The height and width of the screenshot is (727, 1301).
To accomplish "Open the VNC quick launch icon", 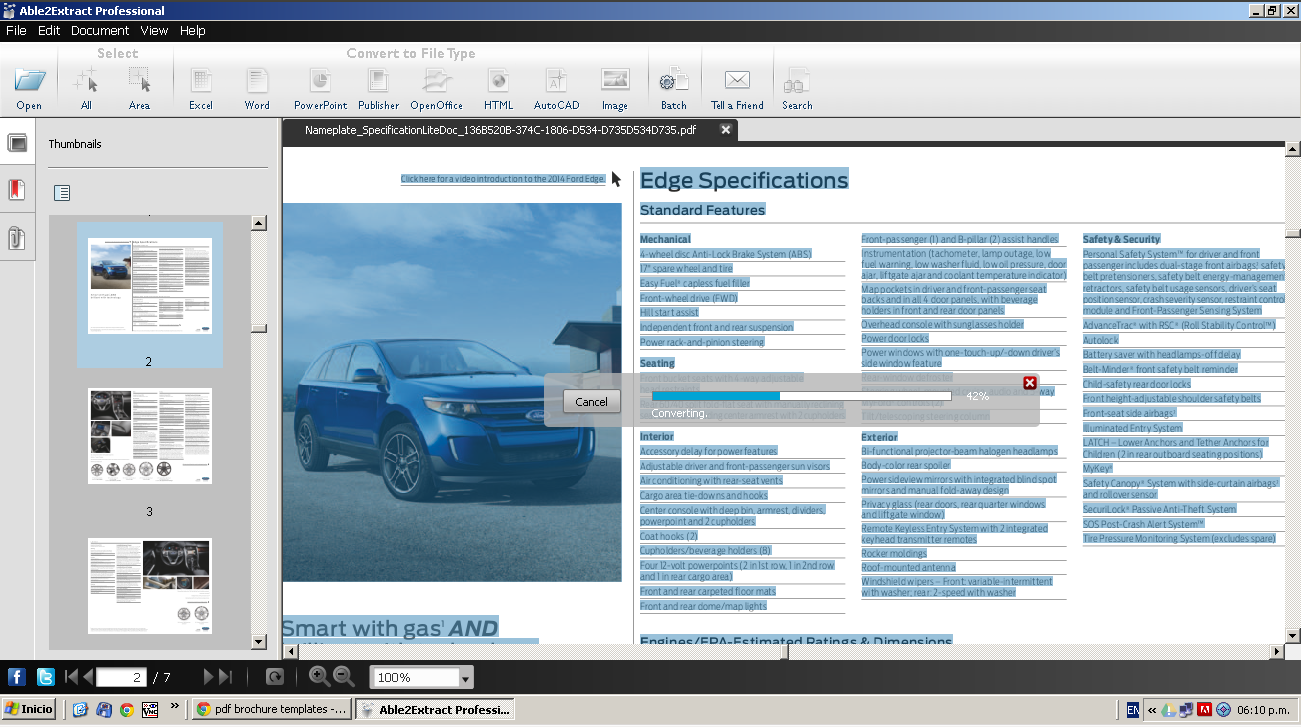I will click(x=150, y=709).
